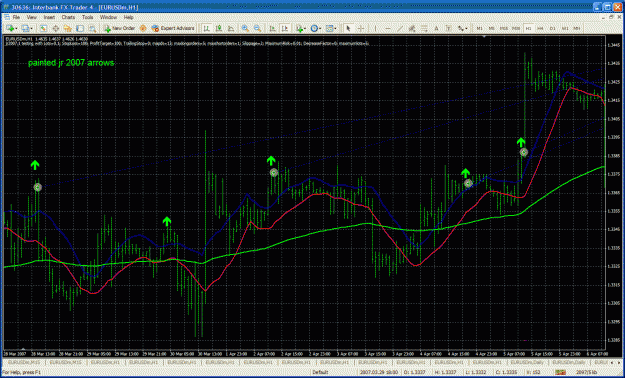Open the Help menu
This screenshot has height=378, width=625.
[x=128, y=18]
